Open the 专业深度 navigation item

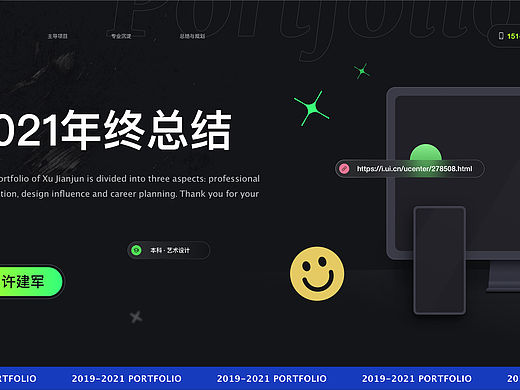coord(121,36)
